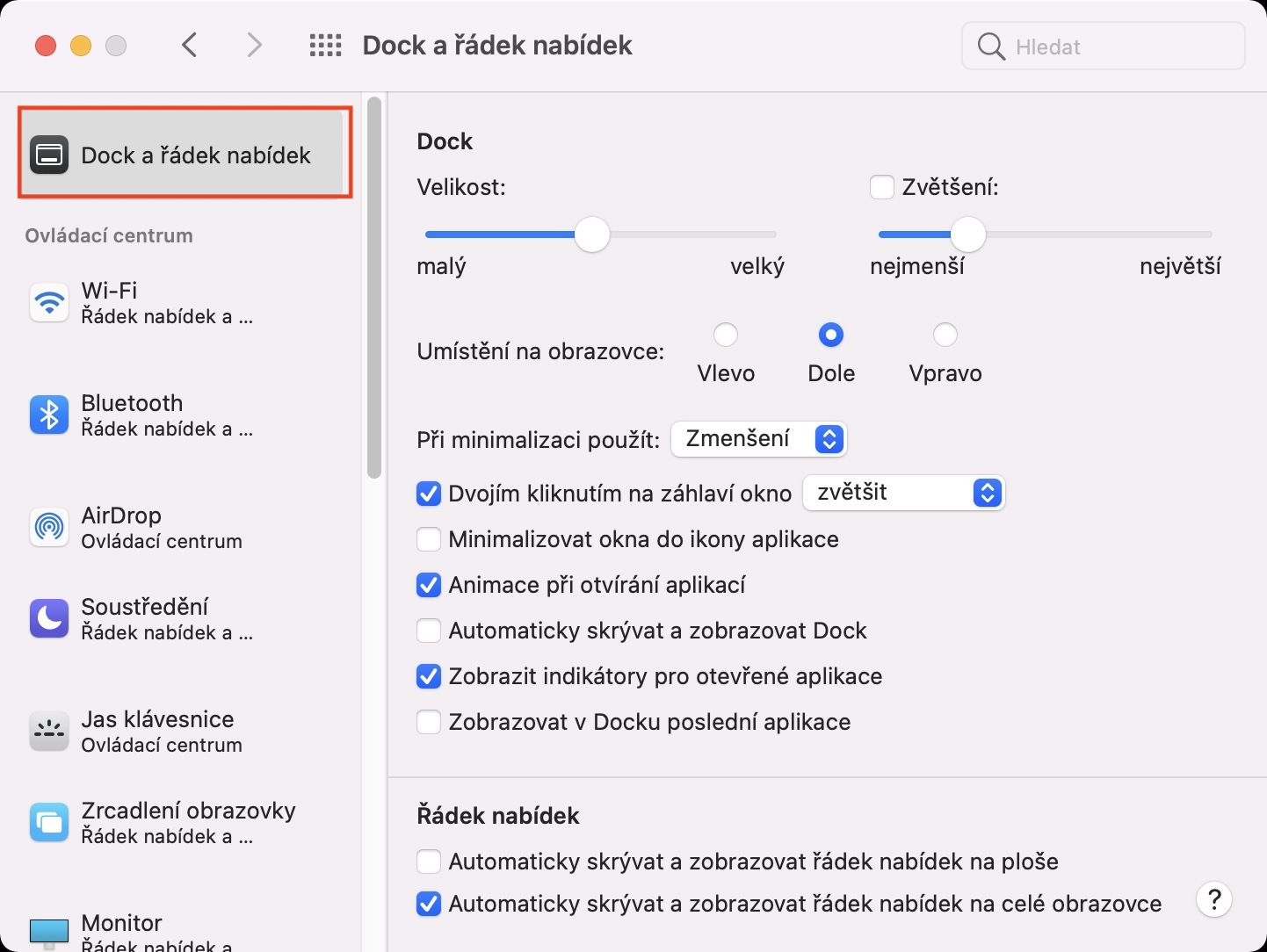The image size is (1267, 952).
Task: Go back with the left chevron
Action: (x=190, y=45)
